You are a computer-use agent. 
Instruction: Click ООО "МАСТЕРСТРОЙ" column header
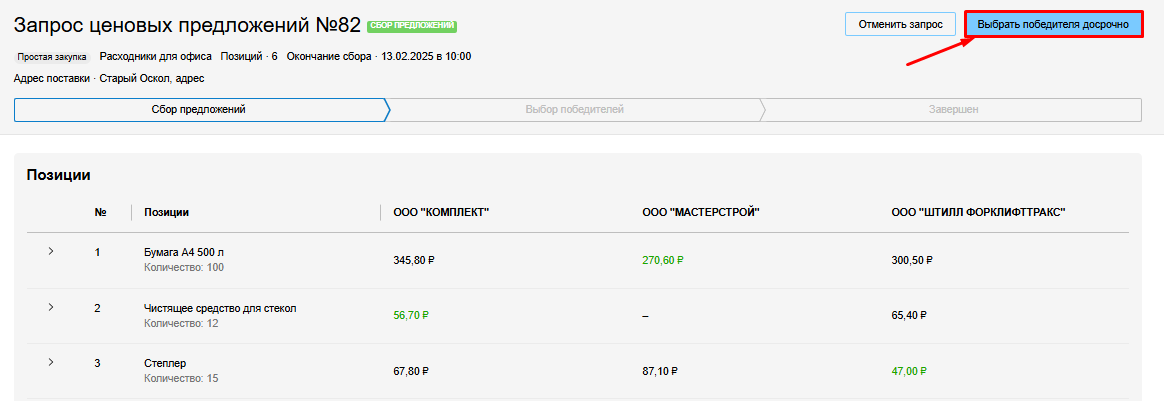coord(701,212)
